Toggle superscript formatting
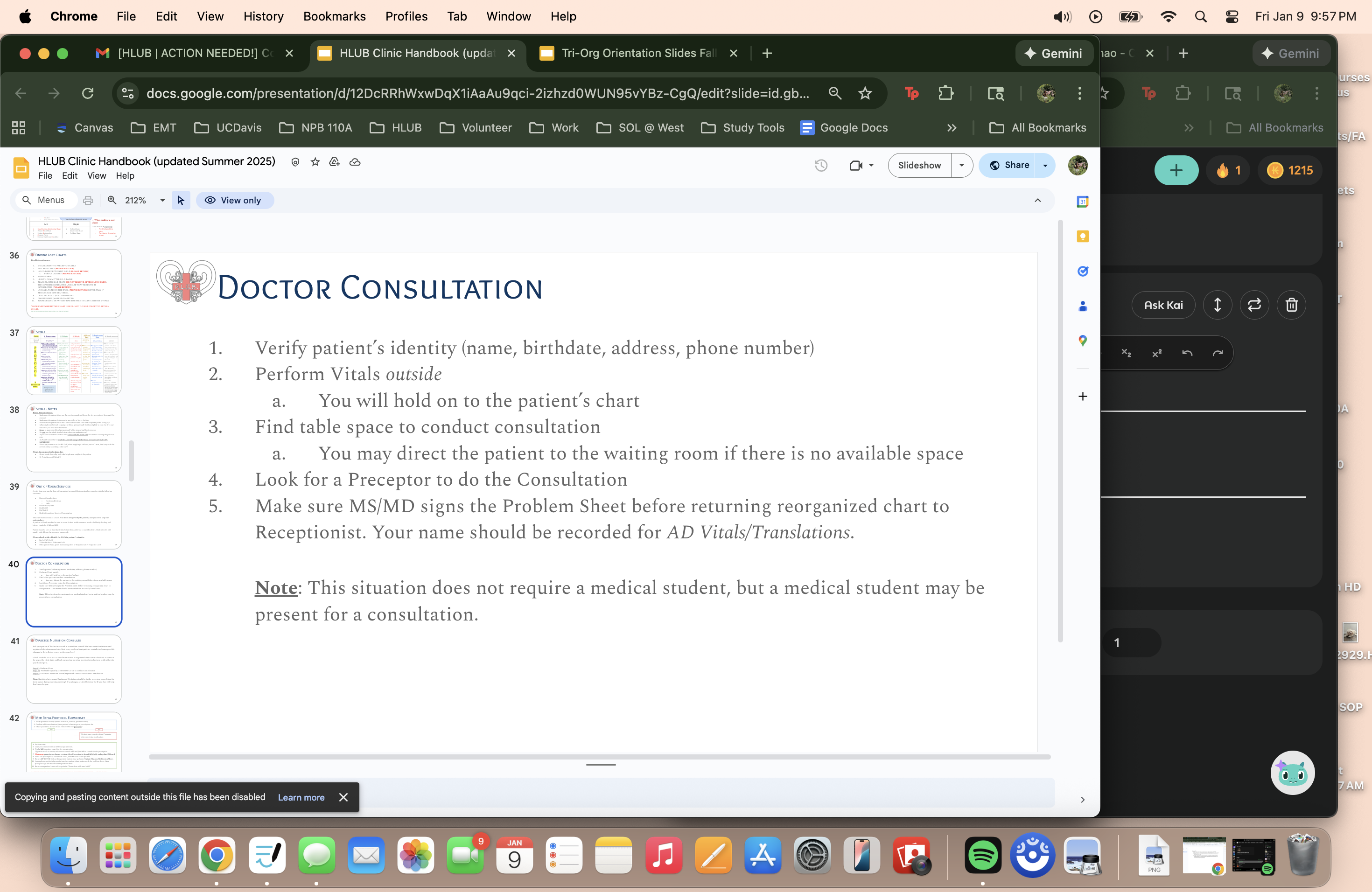 click(x=1156, y=353)
